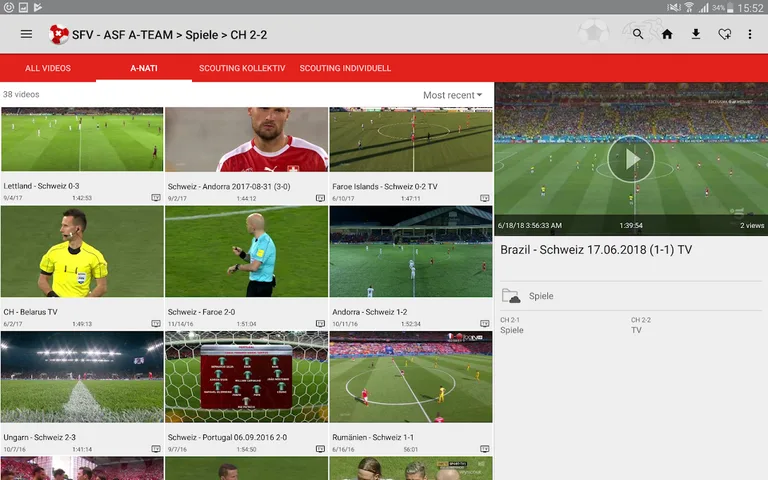
Task: Click the Spiele folder icon
Action: (511, 296)
